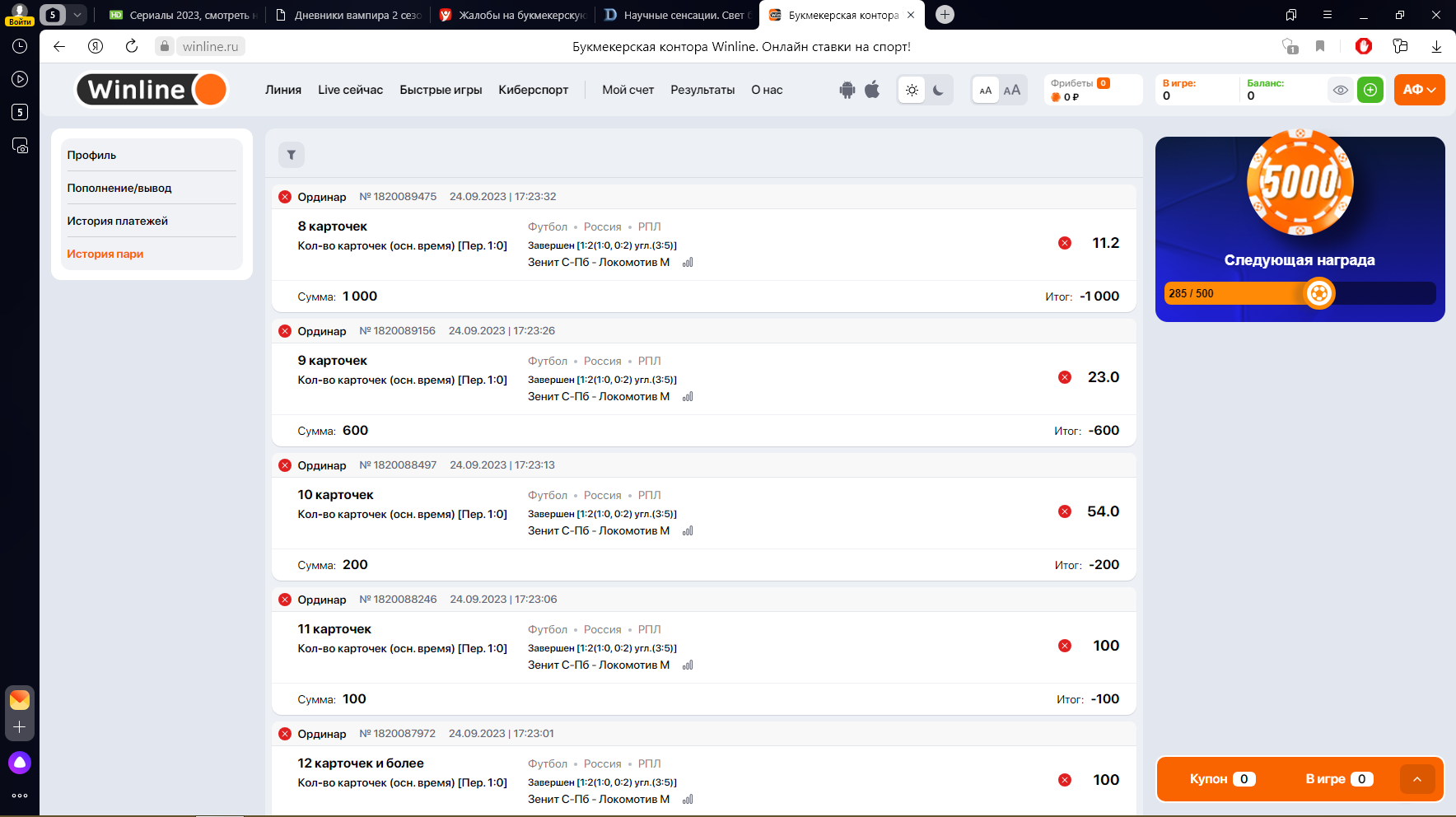Open История платежей in sidebar
This screenshot has height=817, width=1456.
click(x=118, y=221)
